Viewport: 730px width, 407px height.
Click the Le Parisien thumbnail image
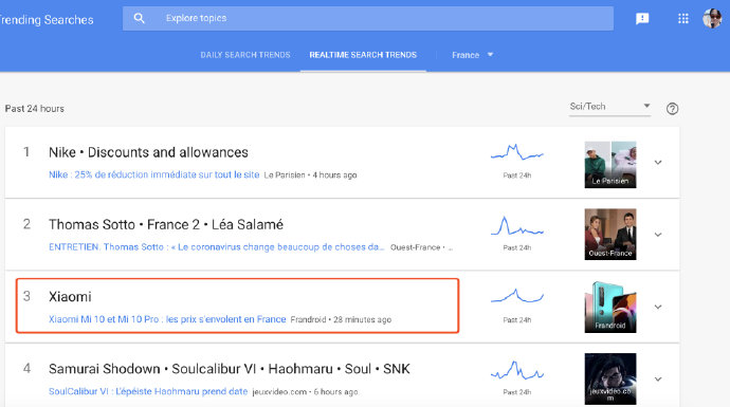tap(610, 165)
